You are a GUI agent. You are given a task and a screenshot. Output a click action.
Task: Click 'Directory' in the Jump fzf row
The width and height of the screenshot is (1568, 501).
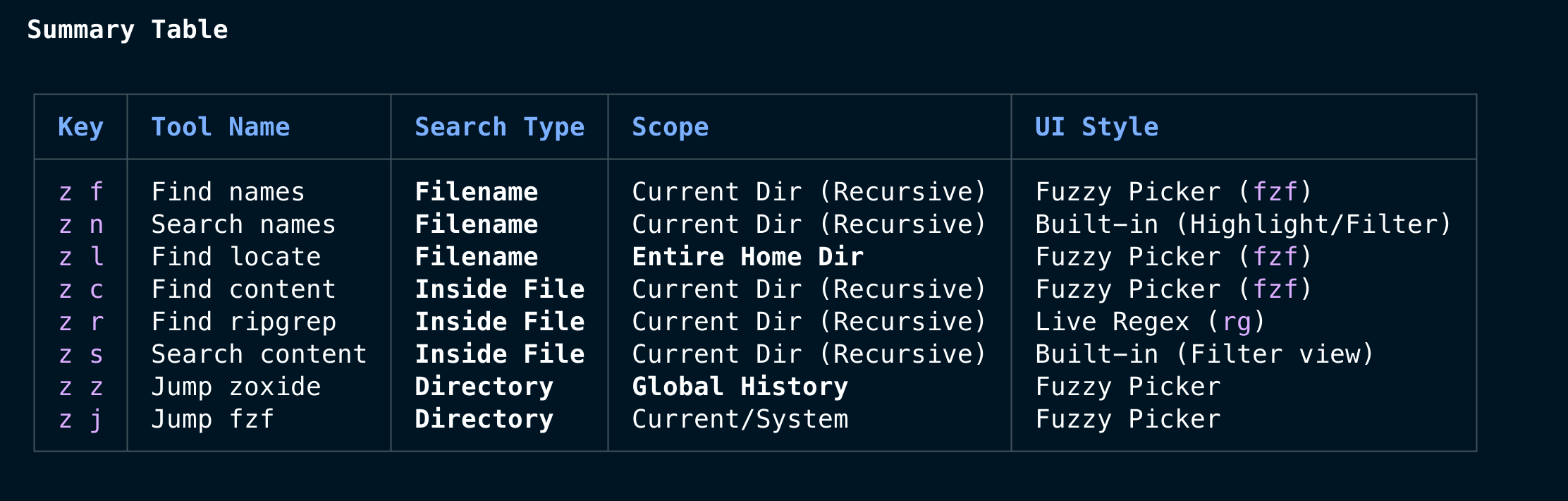click(484, 419)
